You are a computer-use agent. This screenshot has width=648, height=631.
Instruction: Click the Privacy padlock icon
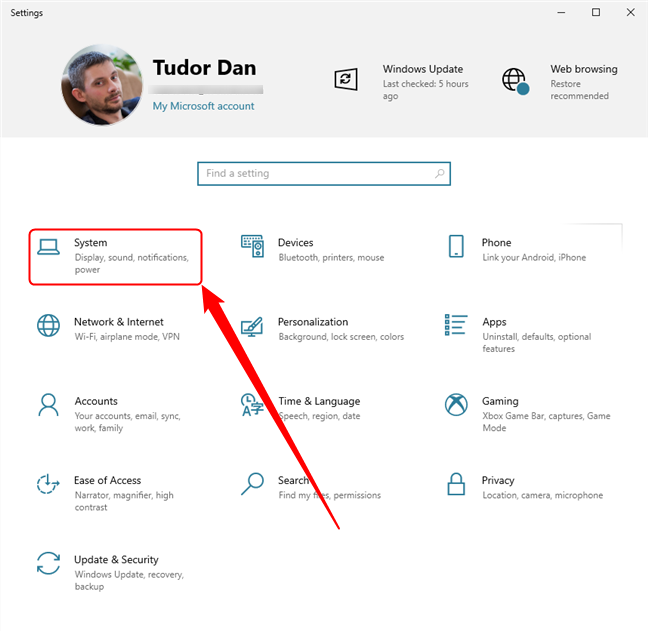coord(456,484)
